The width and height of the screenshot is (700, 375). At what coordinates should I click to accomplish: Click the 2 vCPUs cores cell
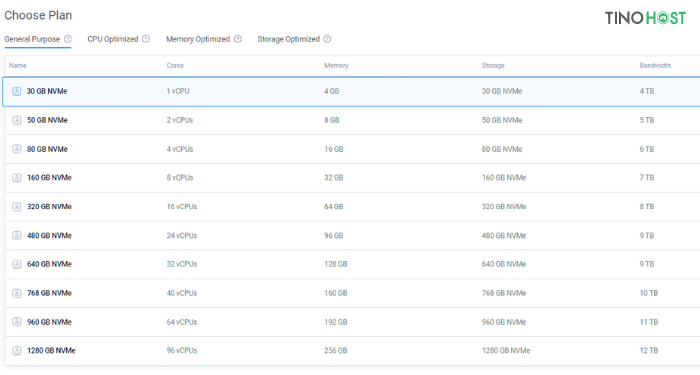(180, 120)
